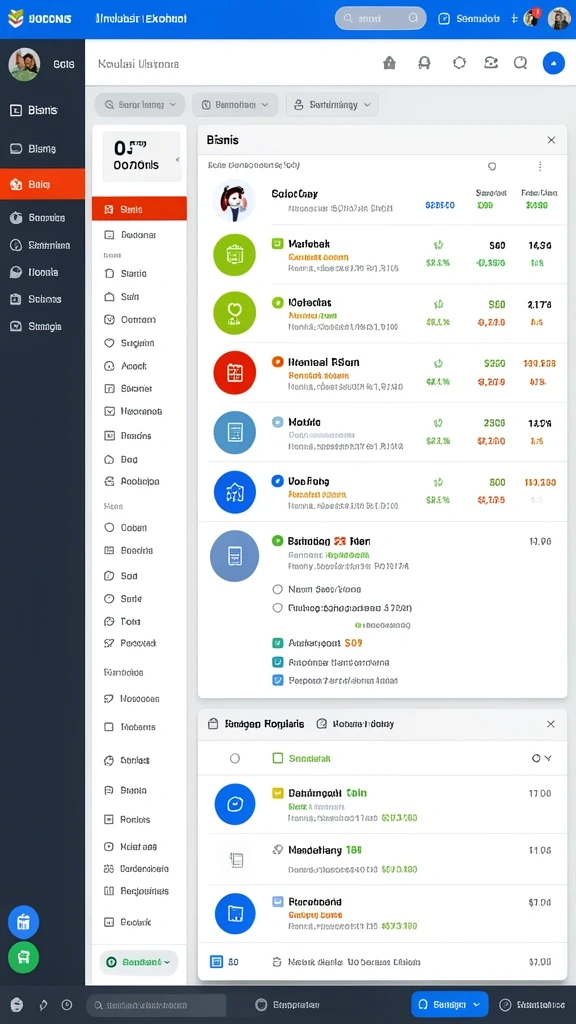Select the orange highlighted Bals sidebar item
Image resolution: width=576 pixels, height=1024 pixels.
coord(42,184)
